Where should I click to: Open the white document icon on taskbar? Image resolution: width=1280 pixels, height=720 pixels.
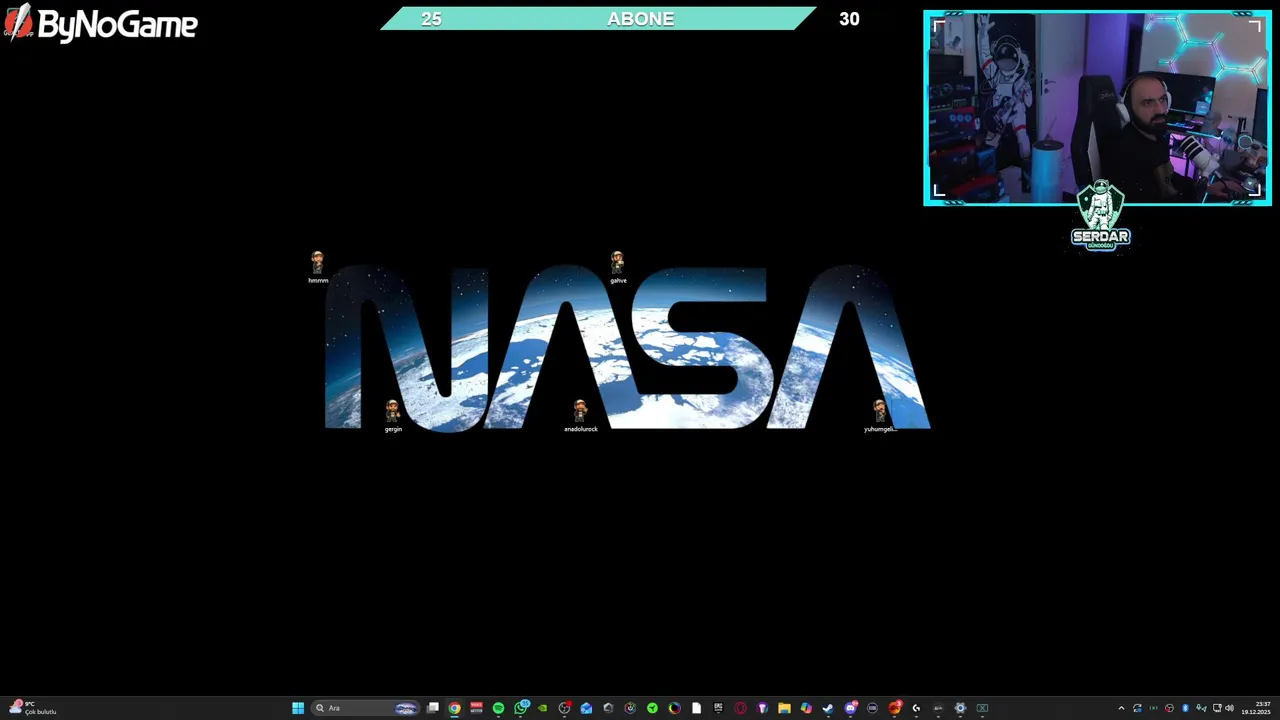click(x=696, y=708)
